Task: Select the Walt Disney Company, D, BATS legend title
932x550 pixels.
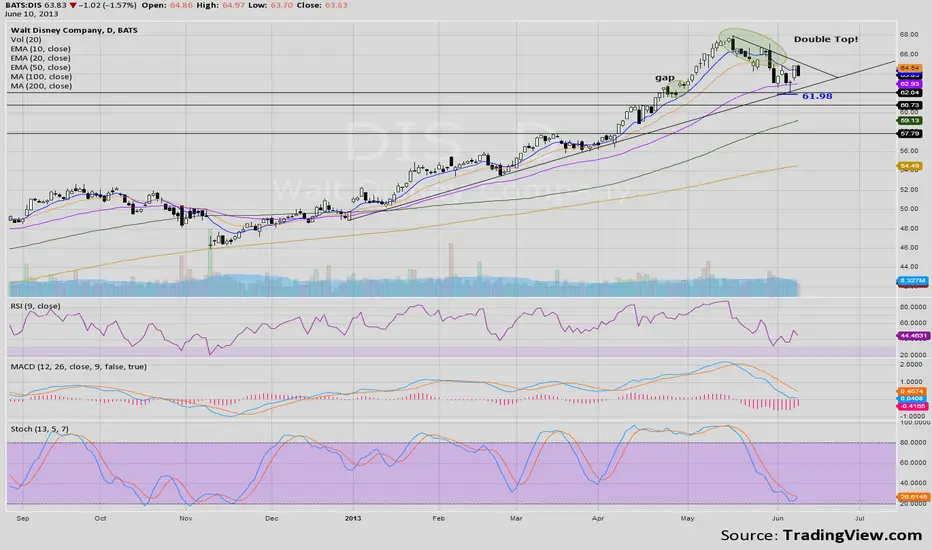Action: click(74, 30)
